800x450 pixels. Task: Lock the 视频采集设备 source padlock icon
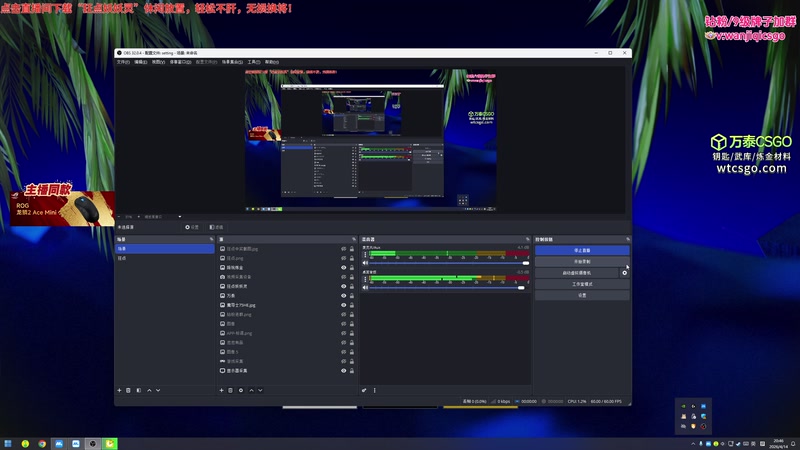pyautogui.click(x=352, y=277)
